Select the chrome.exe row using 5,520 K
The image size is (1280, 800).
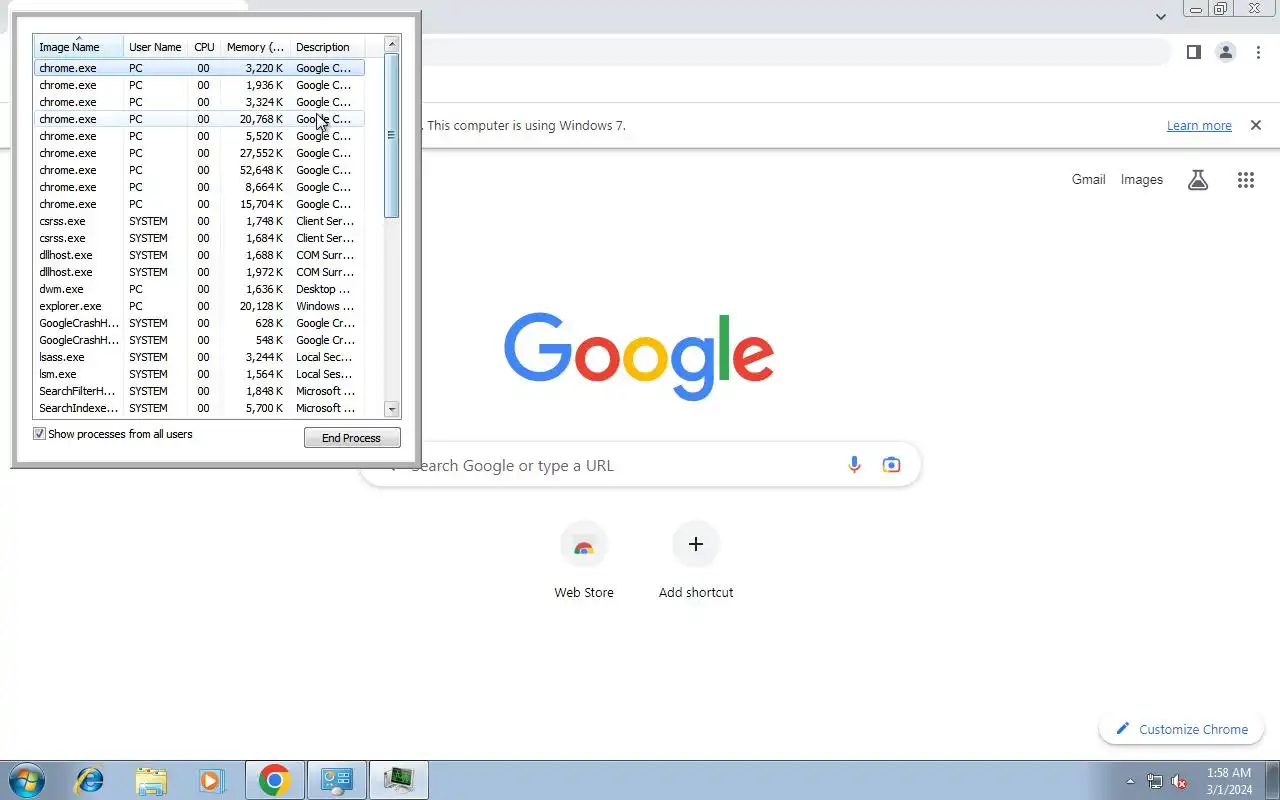click(x=199, y=136)
